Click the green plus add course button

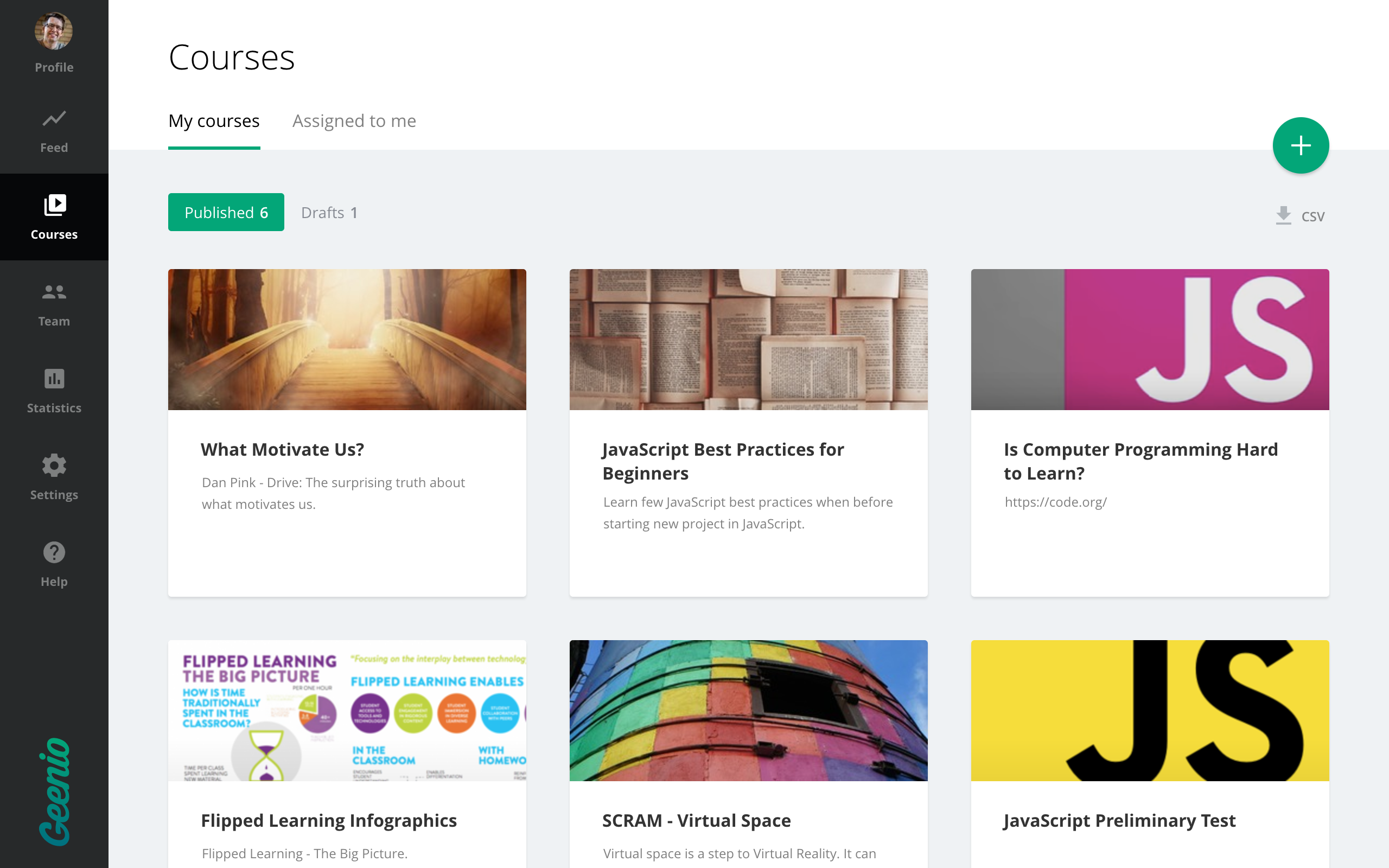pyautogui.click(x=1300, y=145)
